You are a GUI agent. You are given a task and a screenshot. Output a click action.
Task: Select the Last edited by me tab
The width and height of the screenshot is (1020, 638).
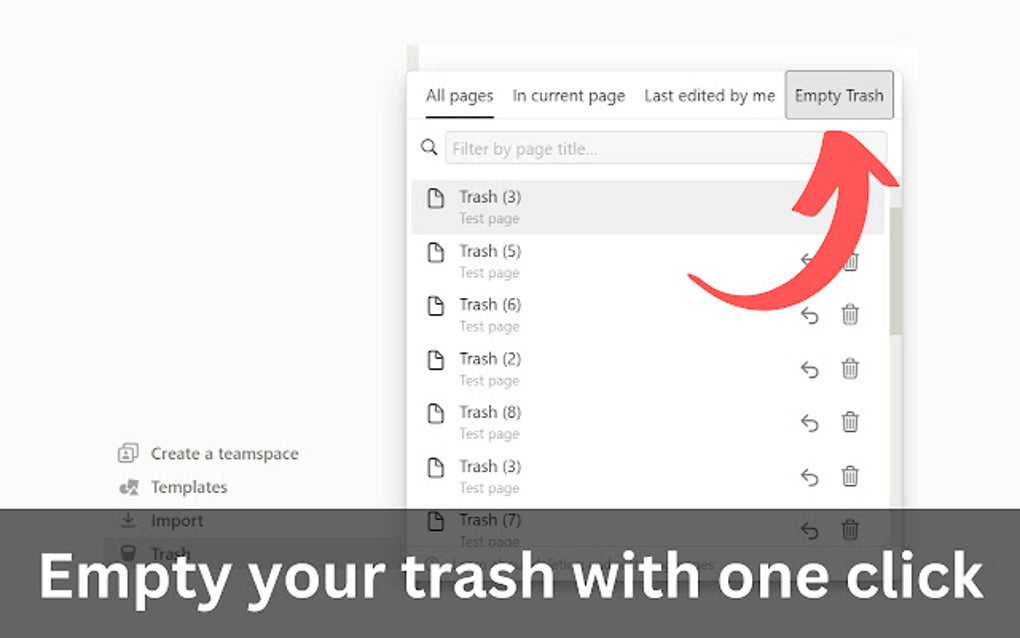(x=710, y=96)
